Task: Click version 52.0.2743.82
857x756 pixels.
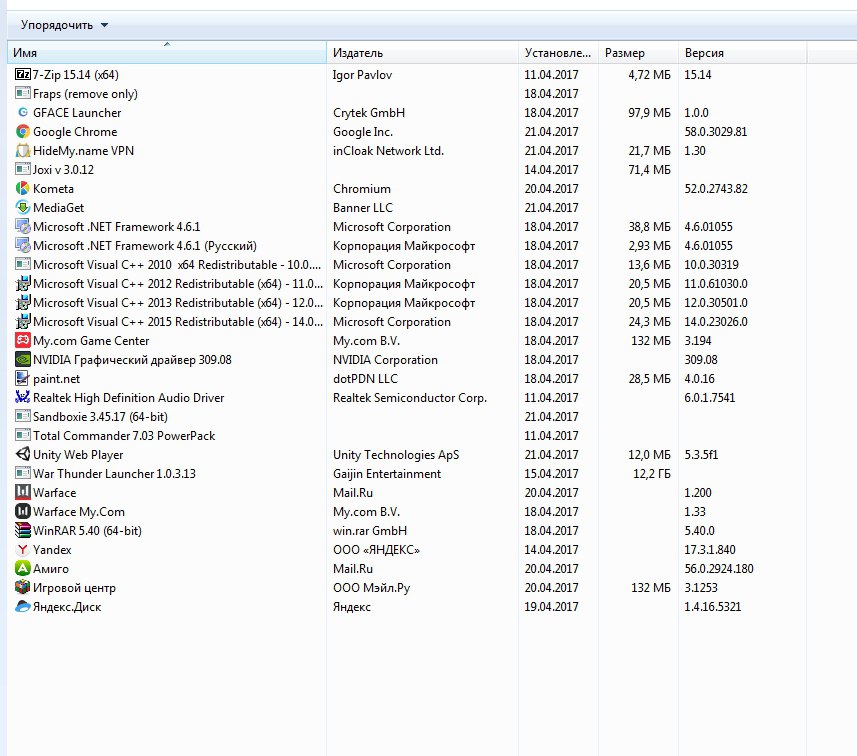Action: [x=716, y=189]
